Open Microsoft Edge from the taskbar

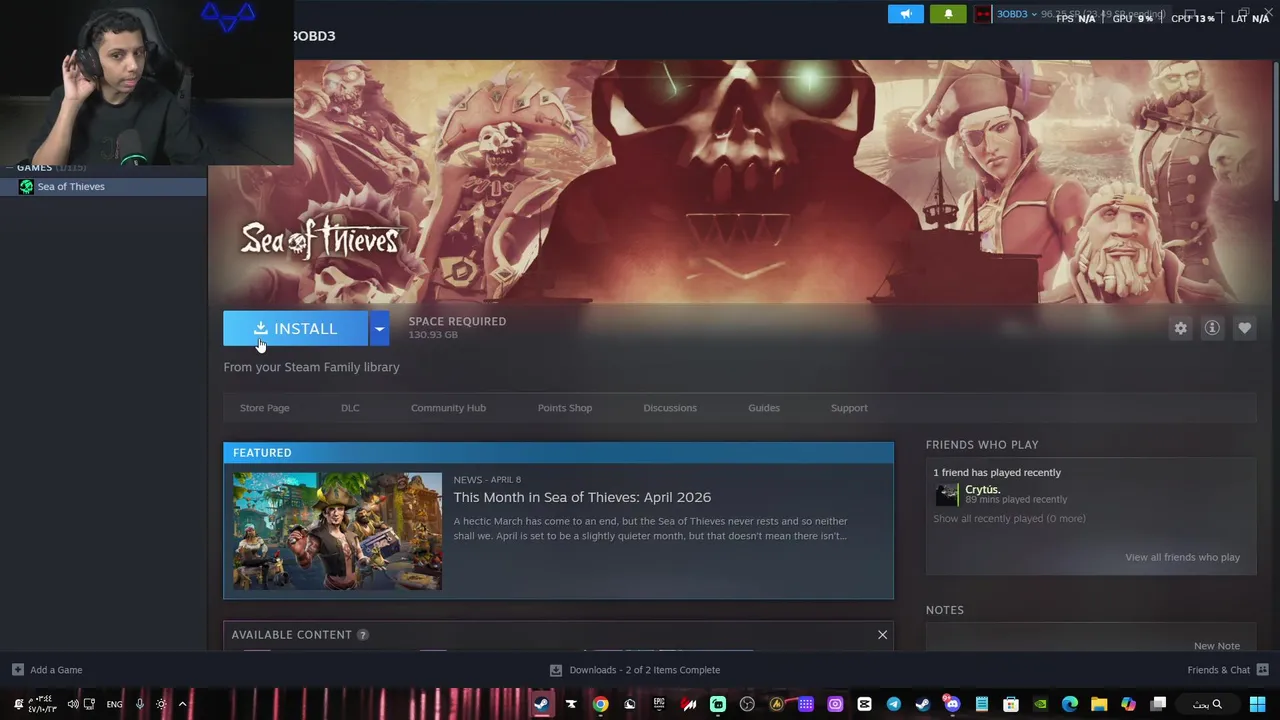click(x=1070, y=705)
